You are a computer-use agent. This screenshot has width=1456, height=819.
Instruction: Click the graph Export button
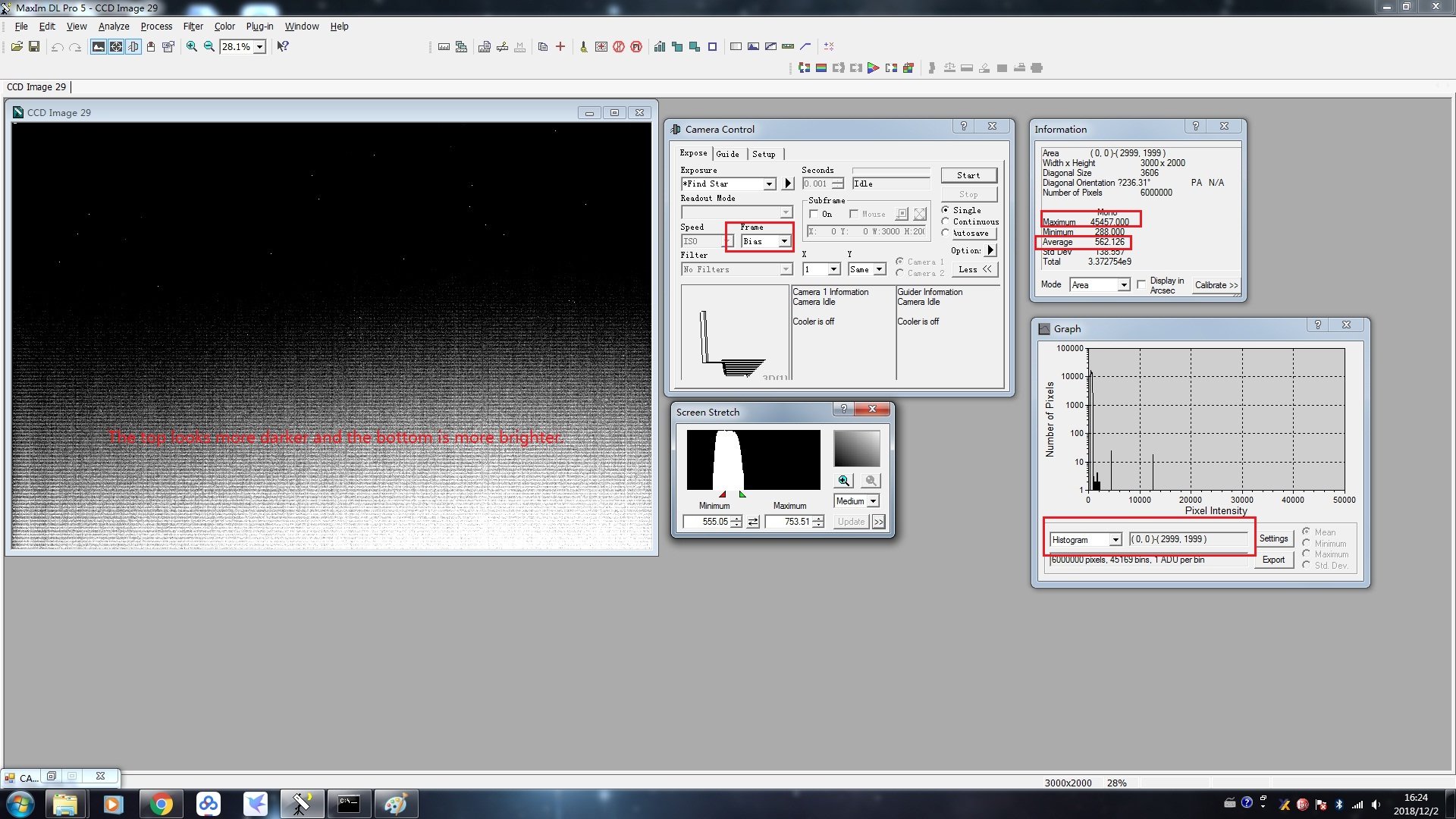click(x=1273, y=560)
